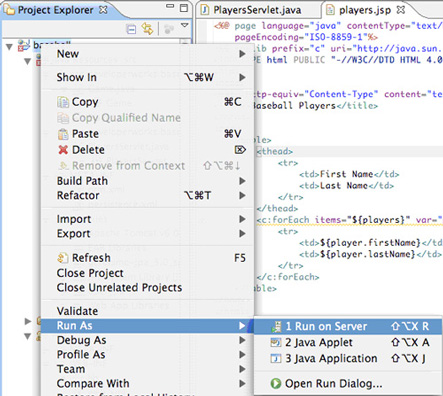The height and width of the screenshot is (396, 443).
Task: Click the <thead> line in editor
Action: tap(275, 151)
